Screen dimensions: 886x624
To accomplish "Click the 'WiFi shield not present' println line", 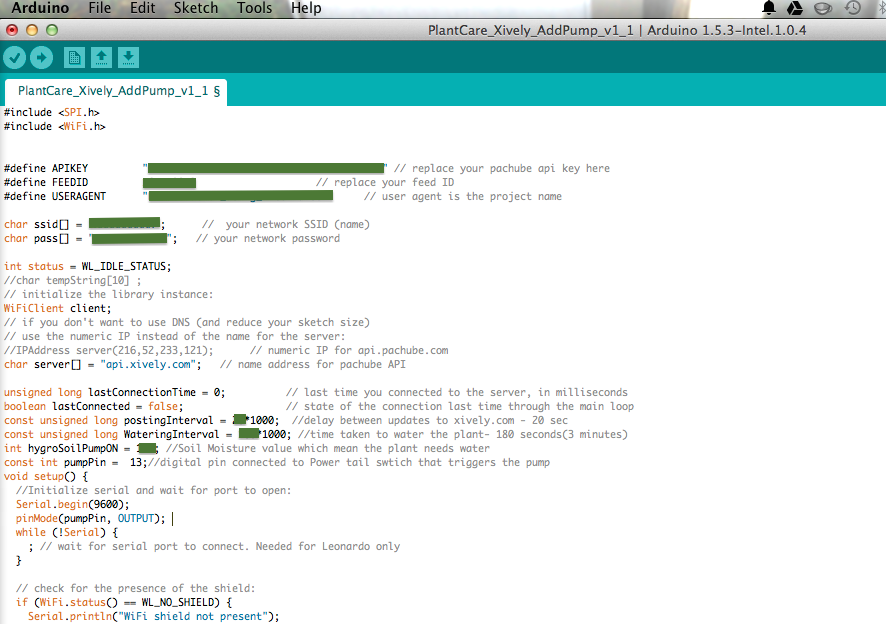I will (154, 617).
